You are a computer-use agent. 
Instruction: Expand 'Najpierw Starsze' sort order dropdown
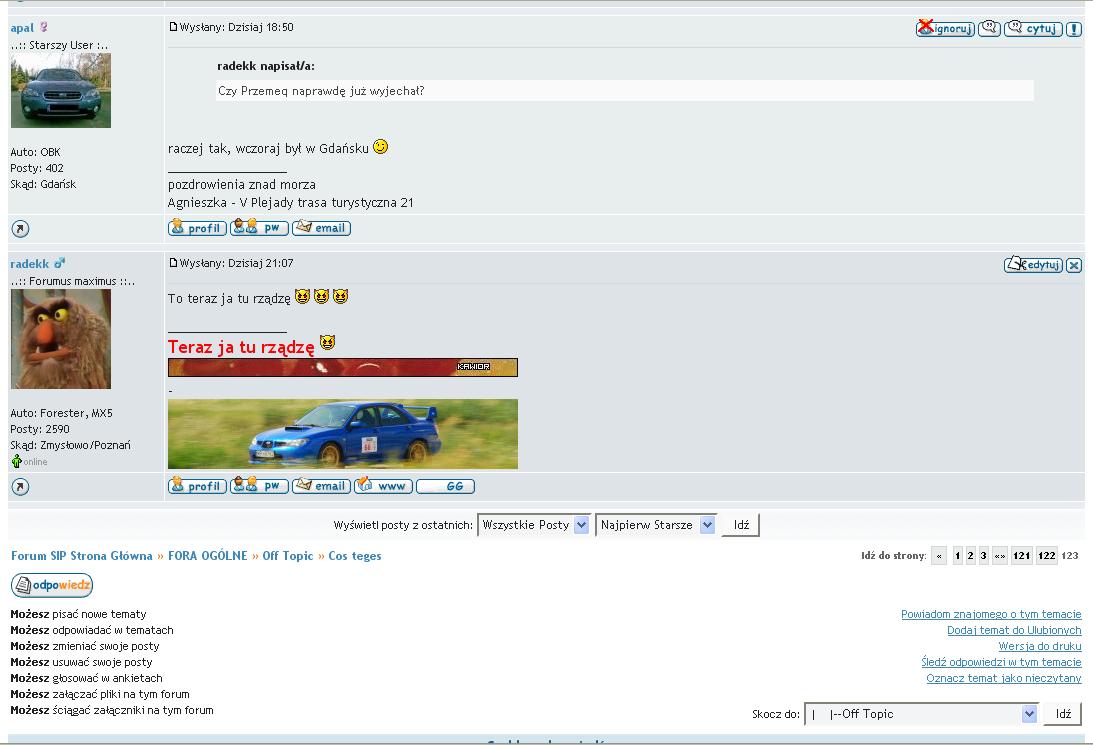pos(656,525)
